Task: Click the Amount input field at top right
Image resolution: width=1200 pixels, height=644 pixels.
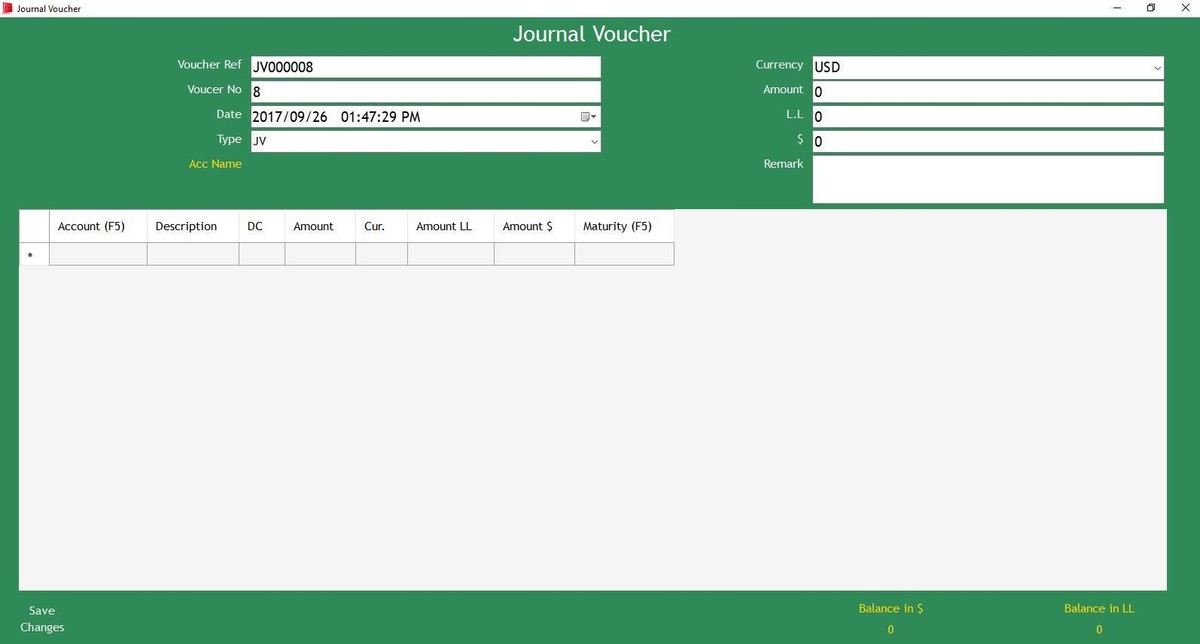Action: (988, 92)
